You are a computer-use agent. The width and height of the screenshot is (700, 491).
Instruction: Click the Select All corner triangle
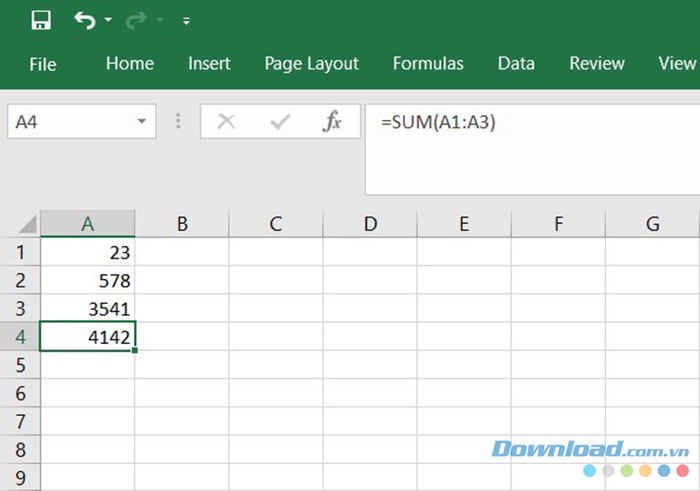[x=27, y=225]
